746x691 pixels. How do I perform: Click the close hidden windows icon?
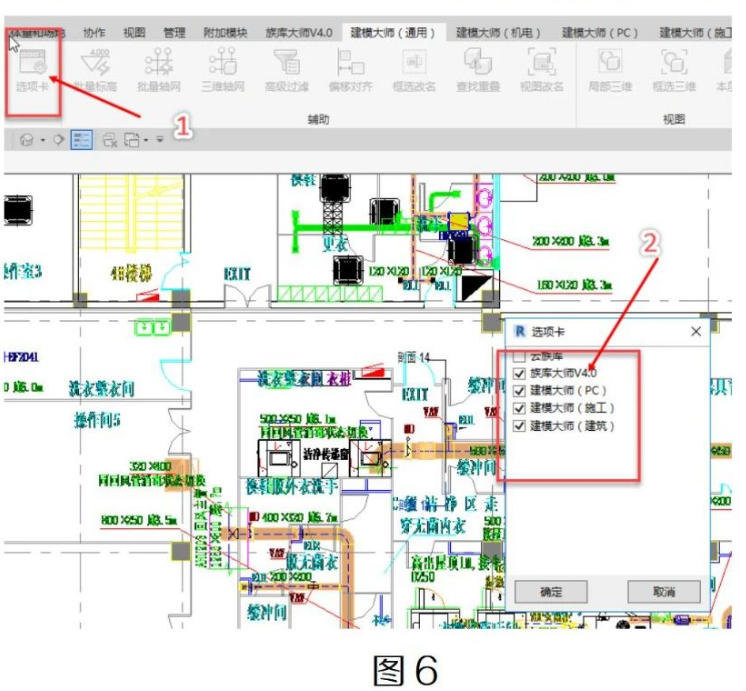click(x=110, y=140)
